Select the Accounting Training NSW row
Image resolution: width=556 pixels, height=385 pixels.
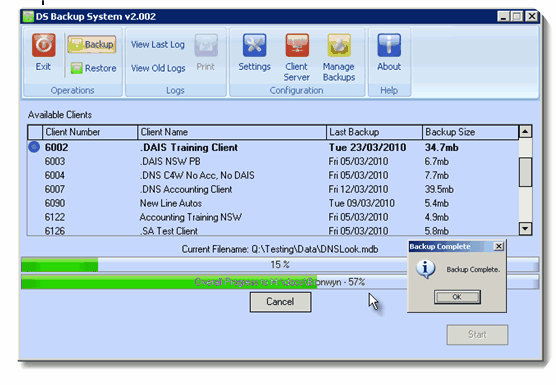[x=273, y=217]
